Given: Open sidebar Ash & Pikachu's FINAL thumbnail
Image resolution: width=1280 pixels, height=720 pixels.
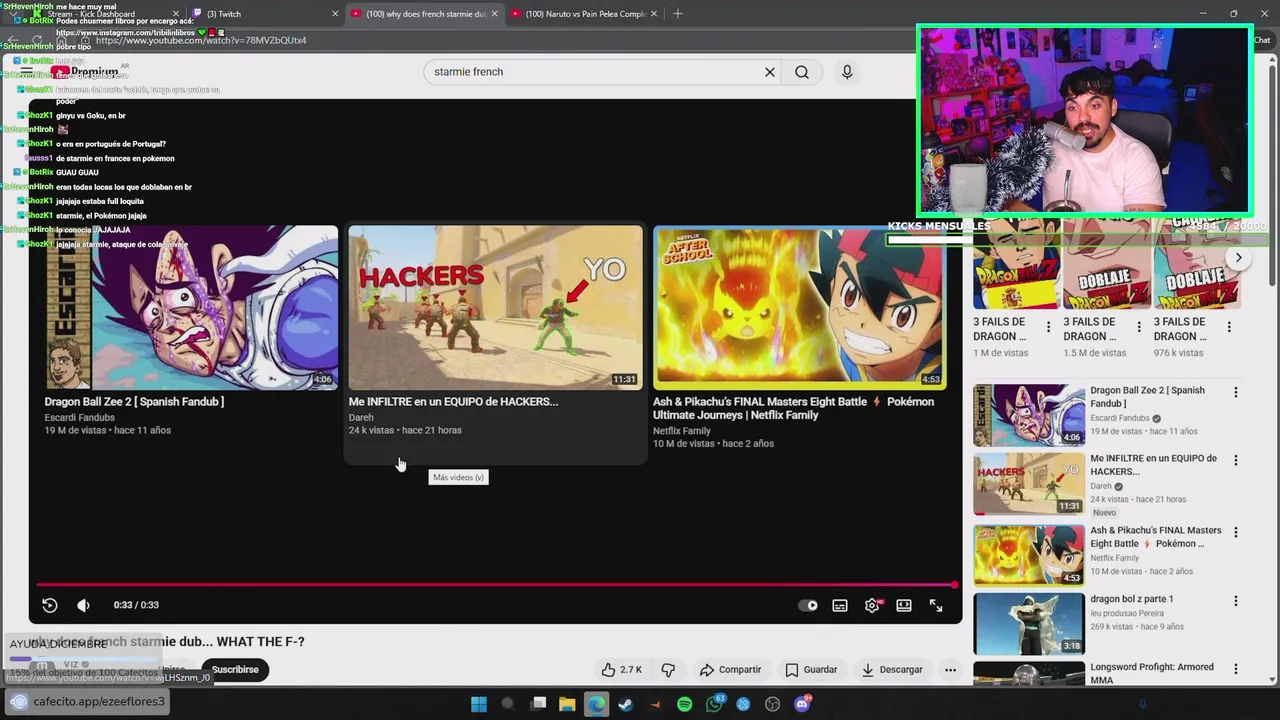Looking at the screenshot, I should (x=1029, y=555).
